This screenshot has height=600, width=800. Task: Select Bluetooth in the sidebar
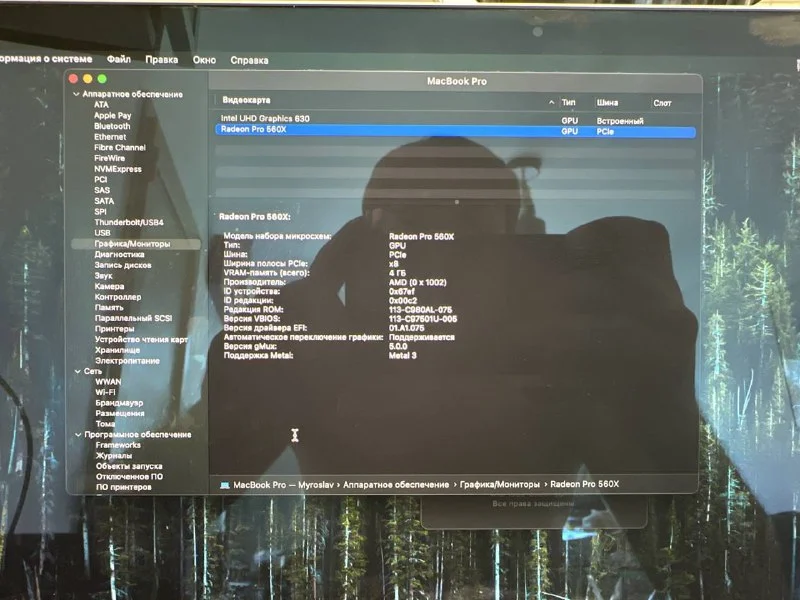pyautogui.click(x=112, y=126)
